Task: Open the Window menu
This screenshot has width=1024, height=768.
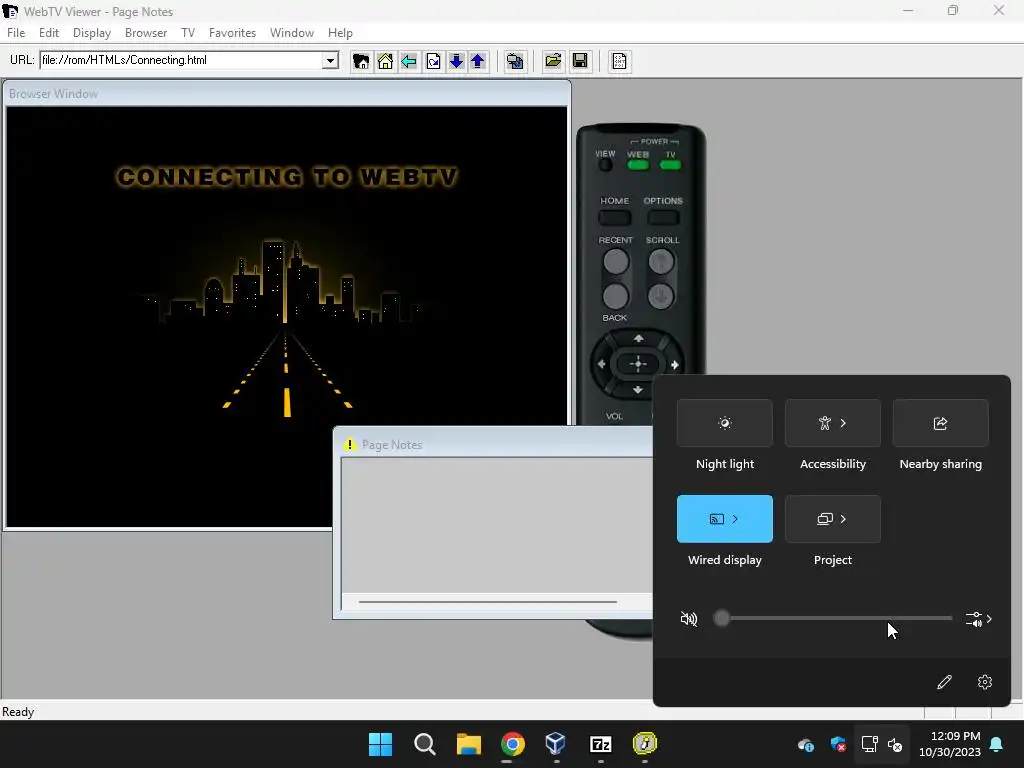Action: coord(292,33)
